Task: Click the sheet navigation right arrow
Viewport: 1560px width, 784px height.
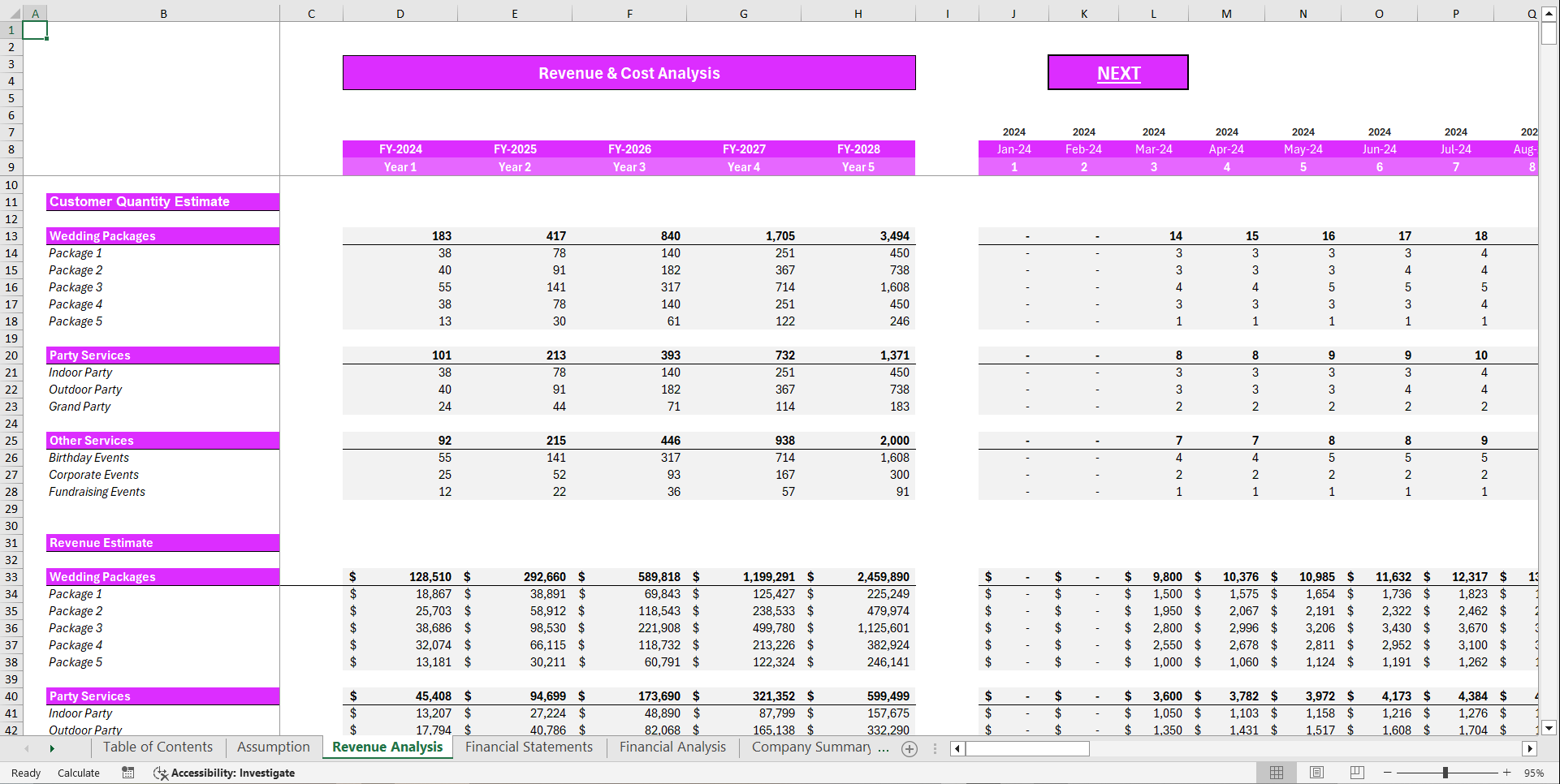Action: click(x=51, y=747)
